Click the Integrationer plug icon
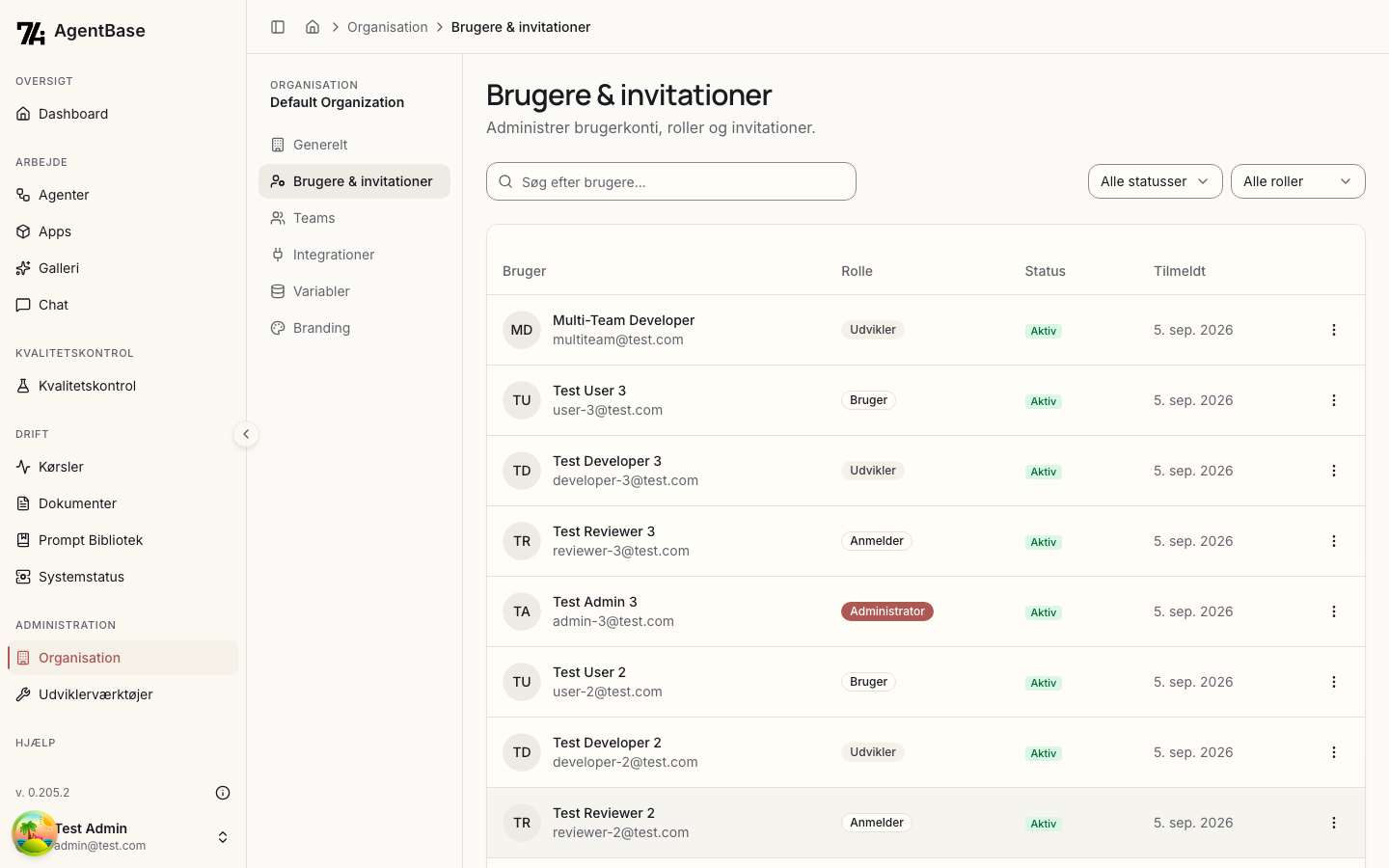 [x=278, y=255]
